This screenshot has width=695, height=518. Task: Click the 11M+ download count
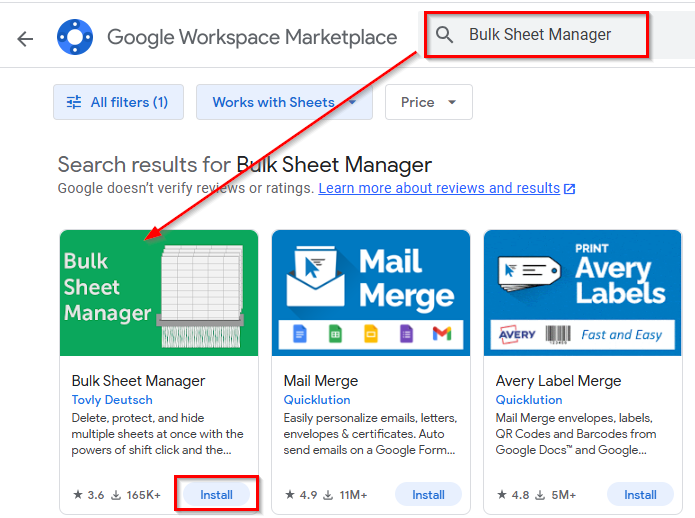(353, 495)
